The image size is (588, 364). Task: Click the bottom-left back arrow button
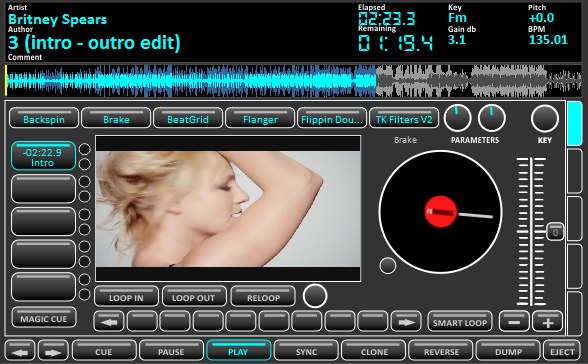pos(20,351)
